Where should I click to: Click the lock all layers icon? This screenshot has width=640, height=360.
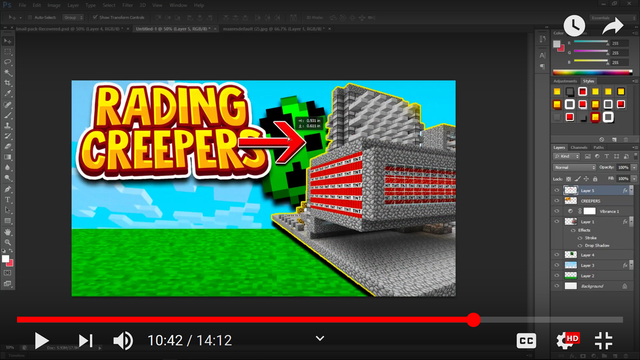[x=595, y=179]
